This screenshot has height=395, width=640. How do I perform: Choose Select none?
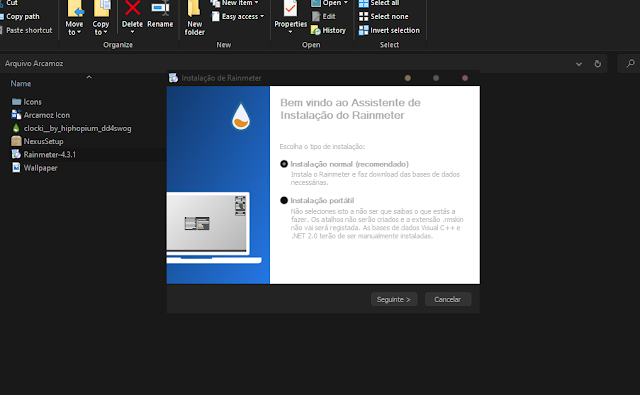383,16
